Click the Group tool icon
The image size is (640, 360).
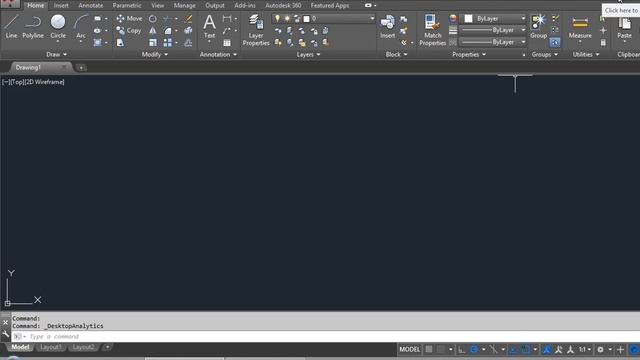(x=538, y=27)
